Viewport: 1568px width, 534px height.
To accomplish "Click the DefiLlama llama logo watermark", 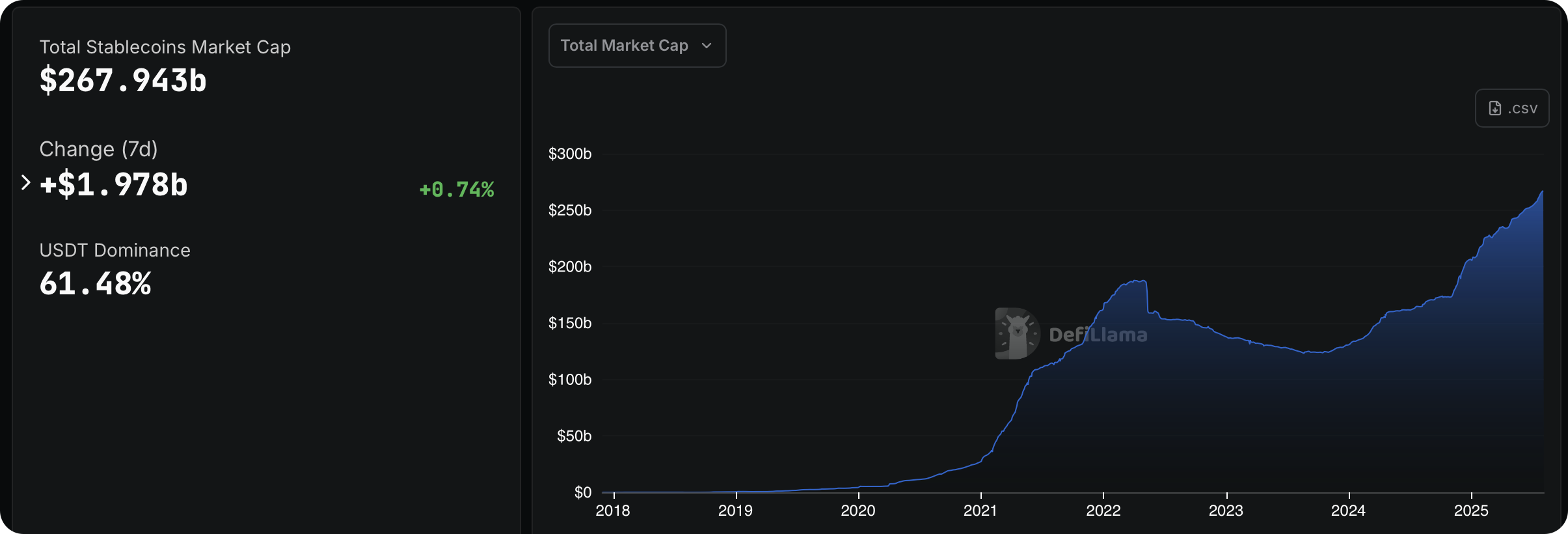I will click(1017, 333).
